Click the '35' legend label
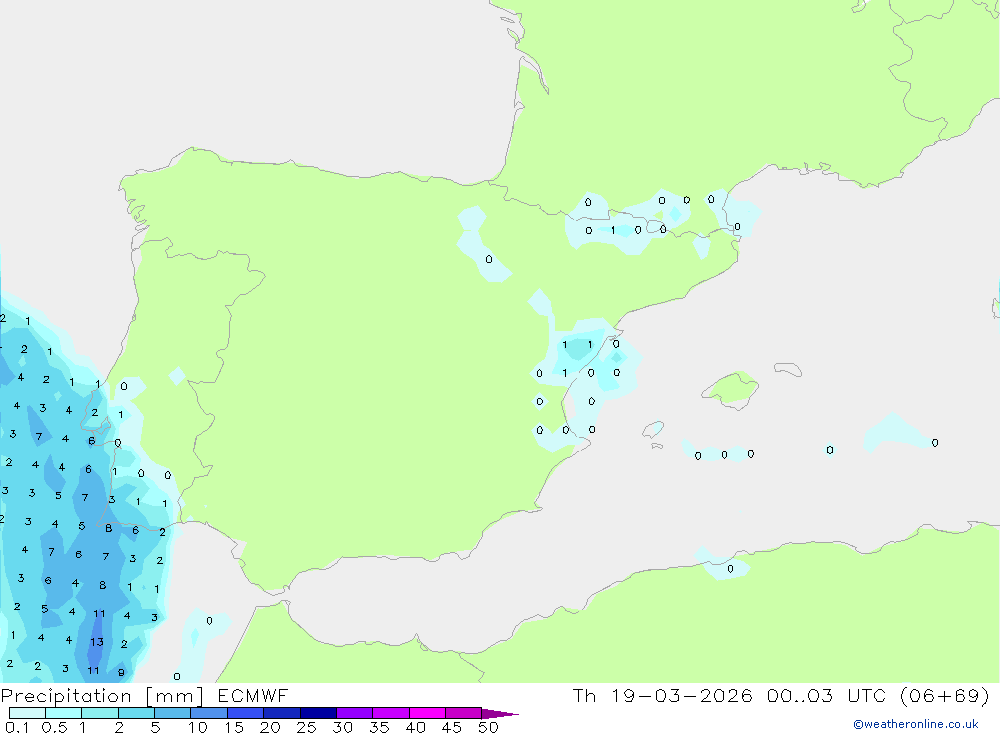The width and height of the screenshot is (1000, 733). [x=379, y=727]
